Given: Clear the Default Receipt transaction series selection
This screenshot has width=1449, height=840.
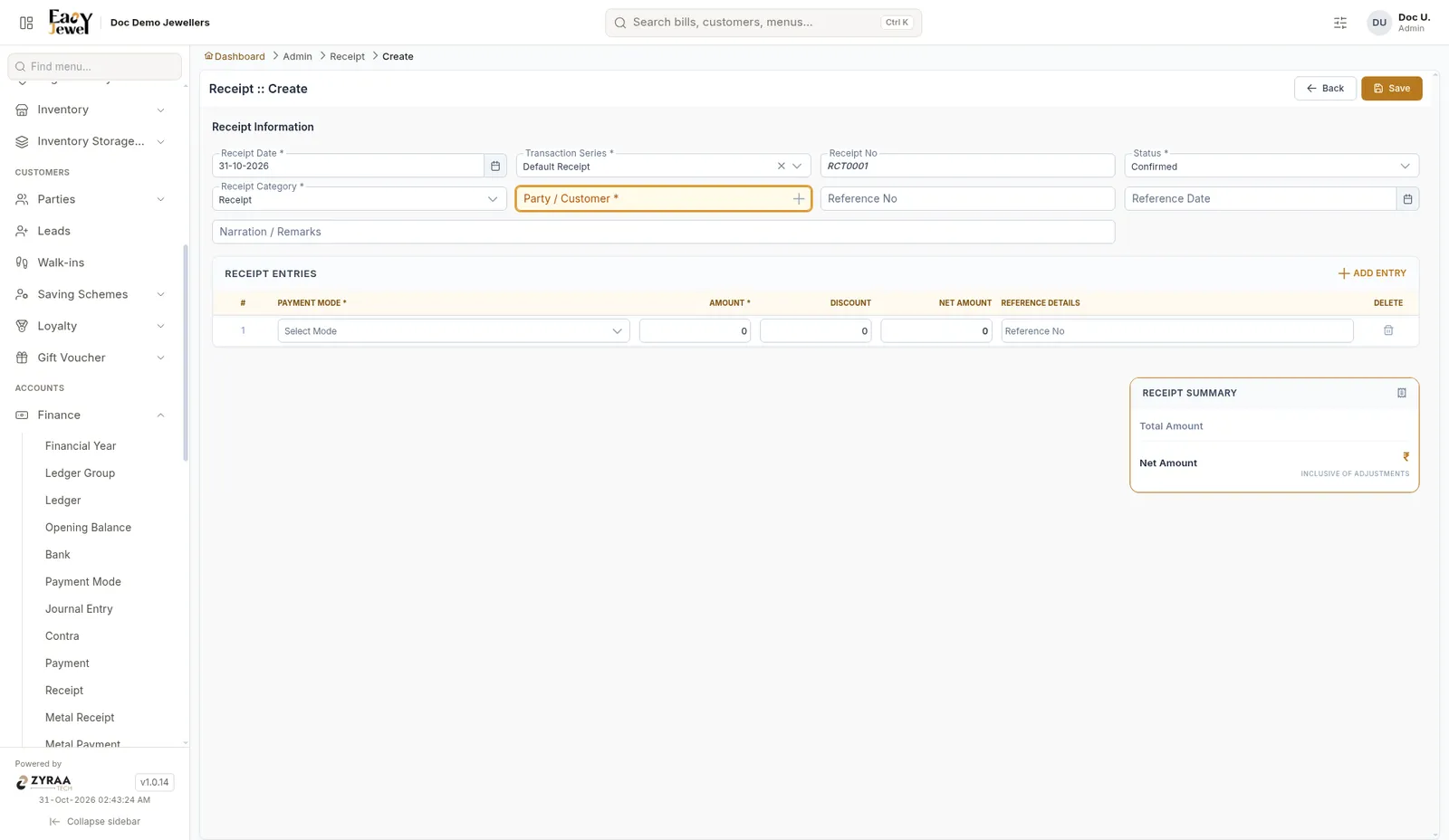Looking at the screenshot, I should tap(781, 166).
